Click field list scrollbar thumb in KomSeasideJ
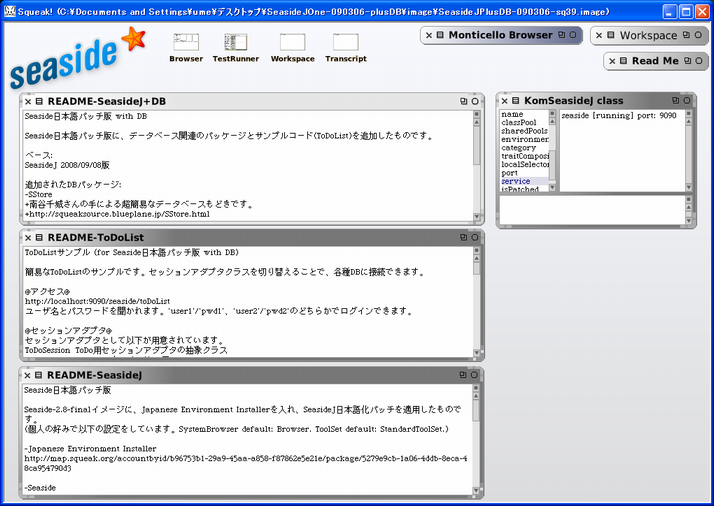Viewport: 714px width, 506px height. click(x=552, y=165)
